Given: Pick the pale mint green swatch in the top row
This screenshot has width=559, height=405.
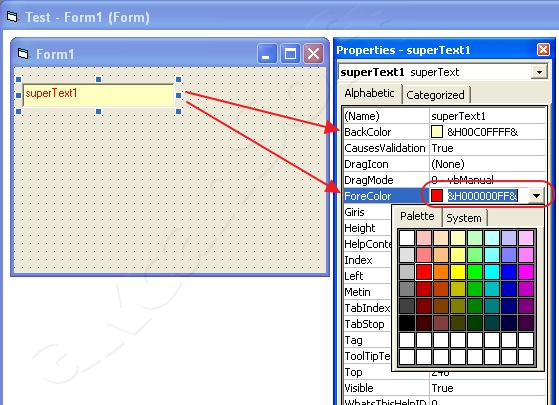Looking at the screenshot, I should [x=475, y=238].
